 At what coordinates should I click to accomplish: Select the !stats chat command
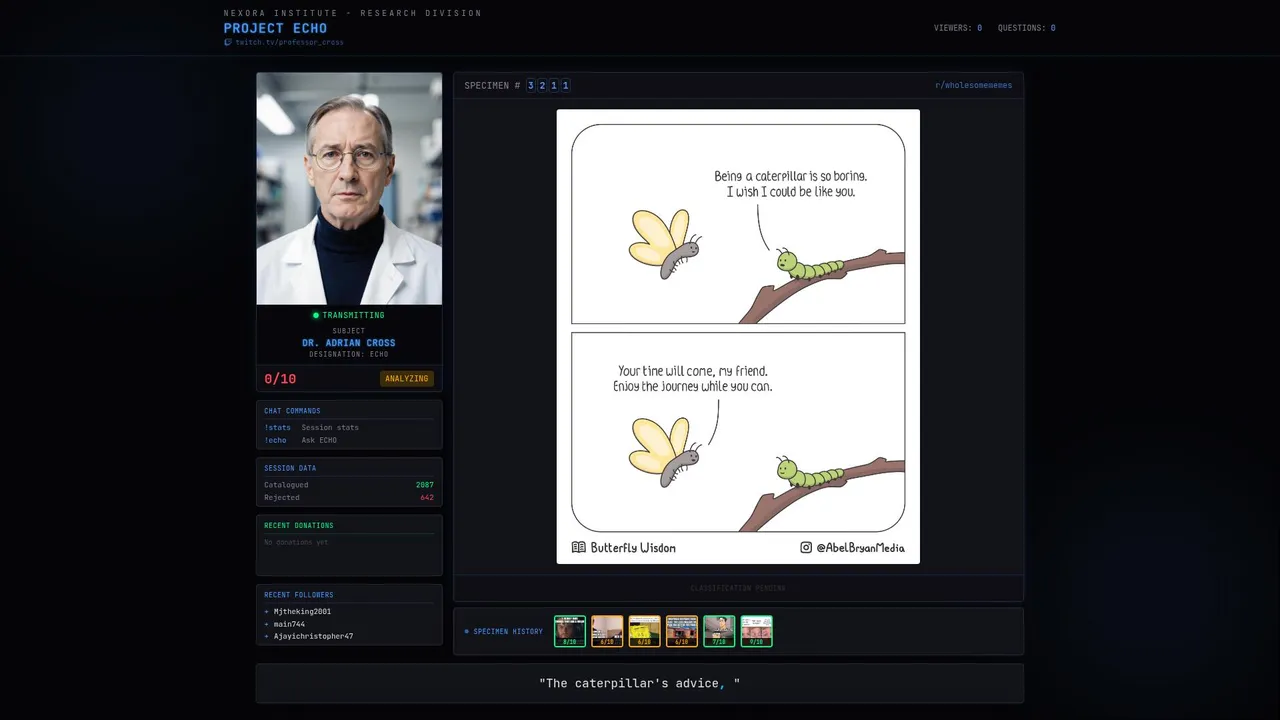click(x=277, y=428)
